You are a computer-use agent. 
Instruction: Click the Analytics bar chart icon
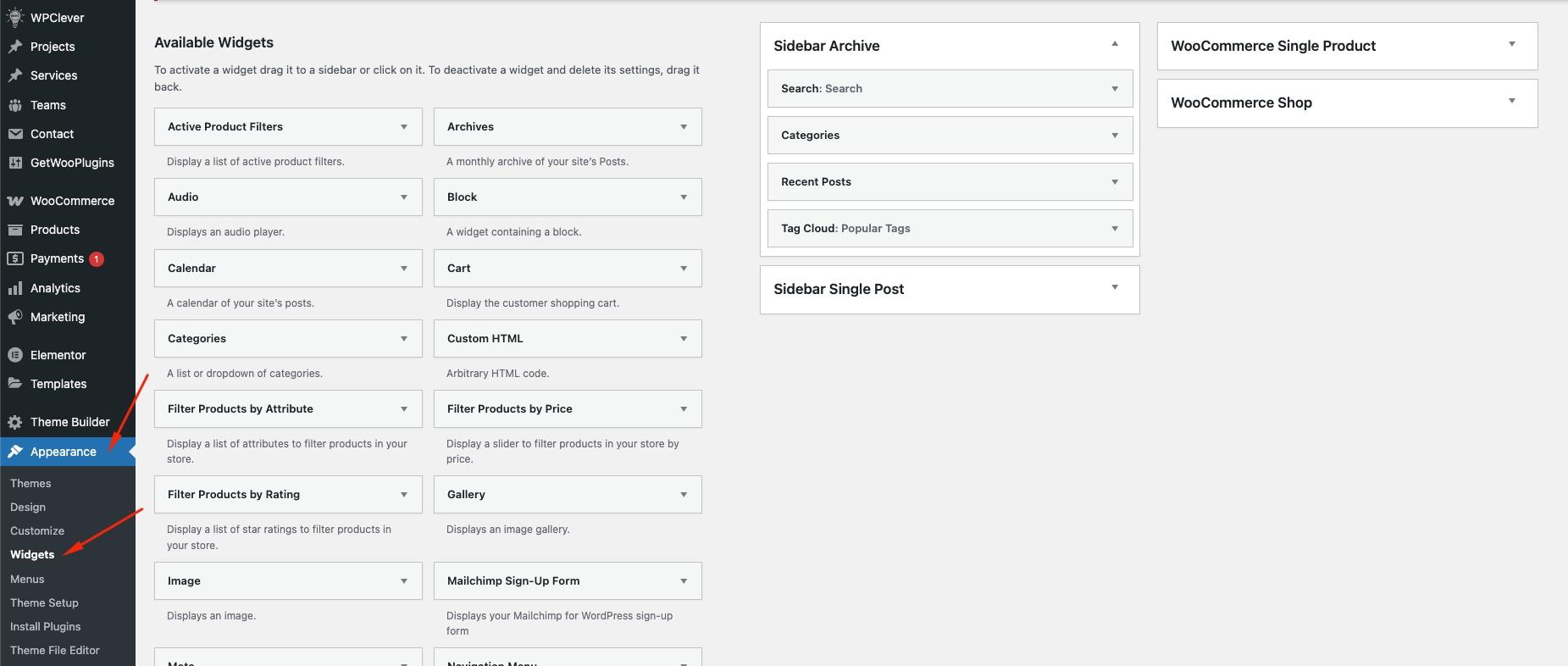click(14, 288)
